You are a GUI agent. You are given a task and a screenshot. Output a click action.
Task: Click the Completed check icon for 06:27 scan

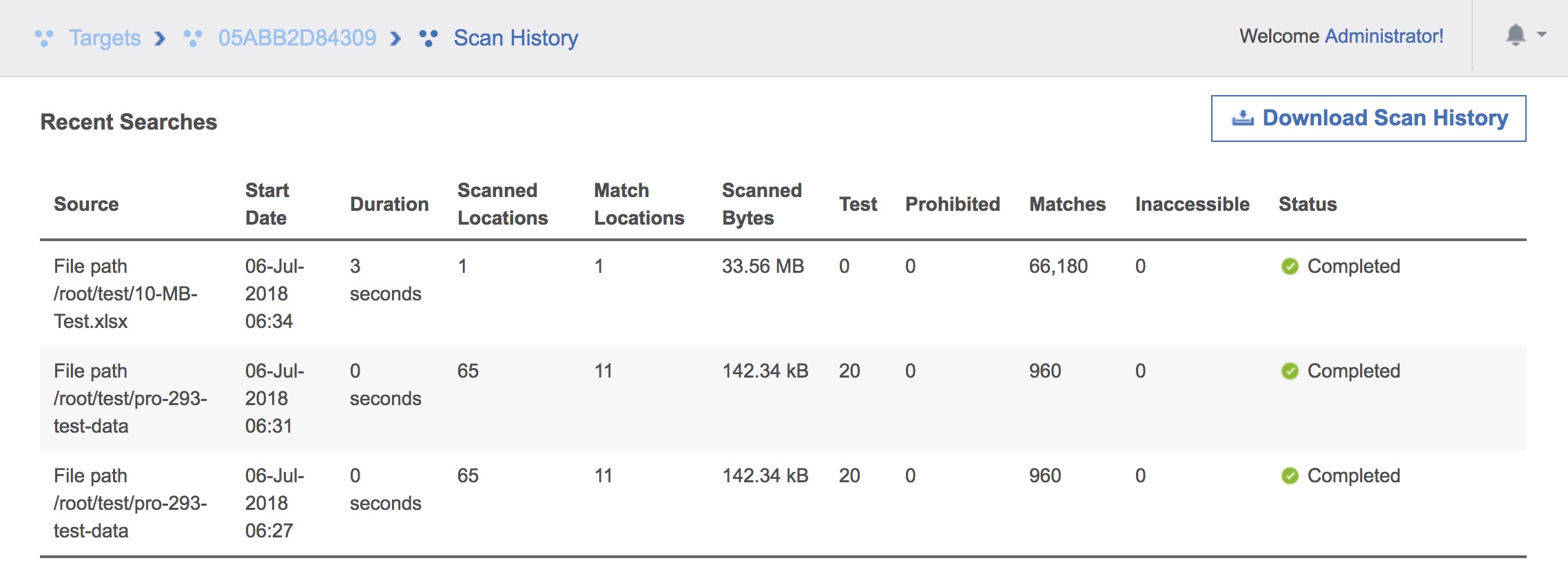pos(1290,476)
